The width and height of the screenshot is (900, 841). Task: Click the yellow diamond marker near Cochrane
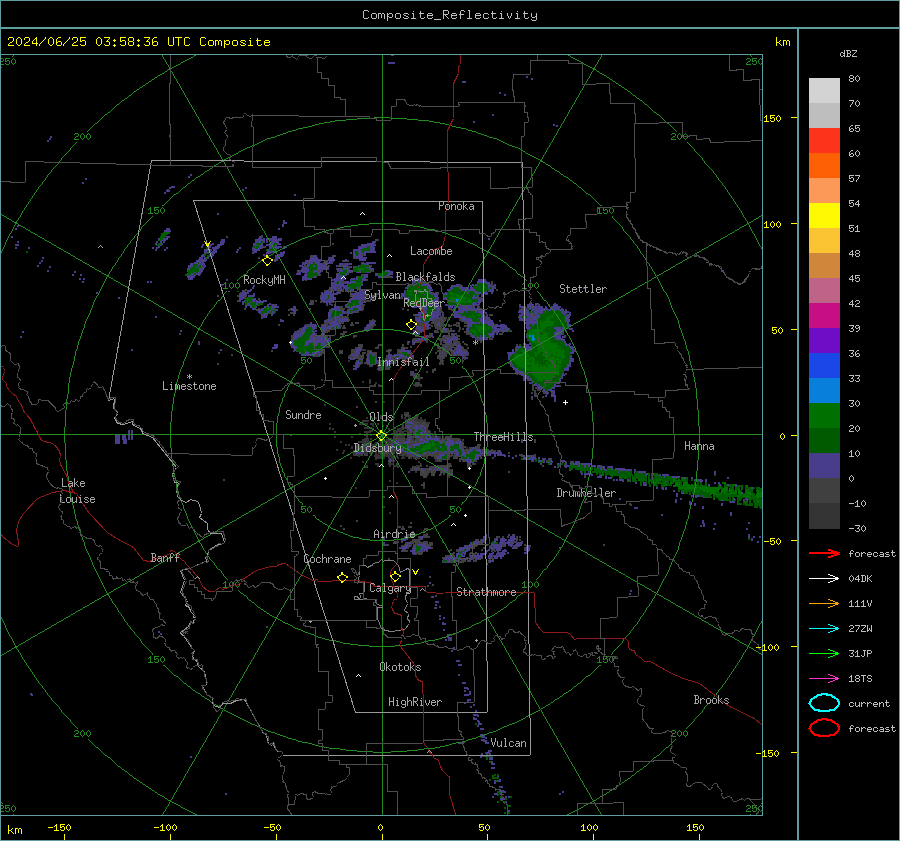click(342, 577)
